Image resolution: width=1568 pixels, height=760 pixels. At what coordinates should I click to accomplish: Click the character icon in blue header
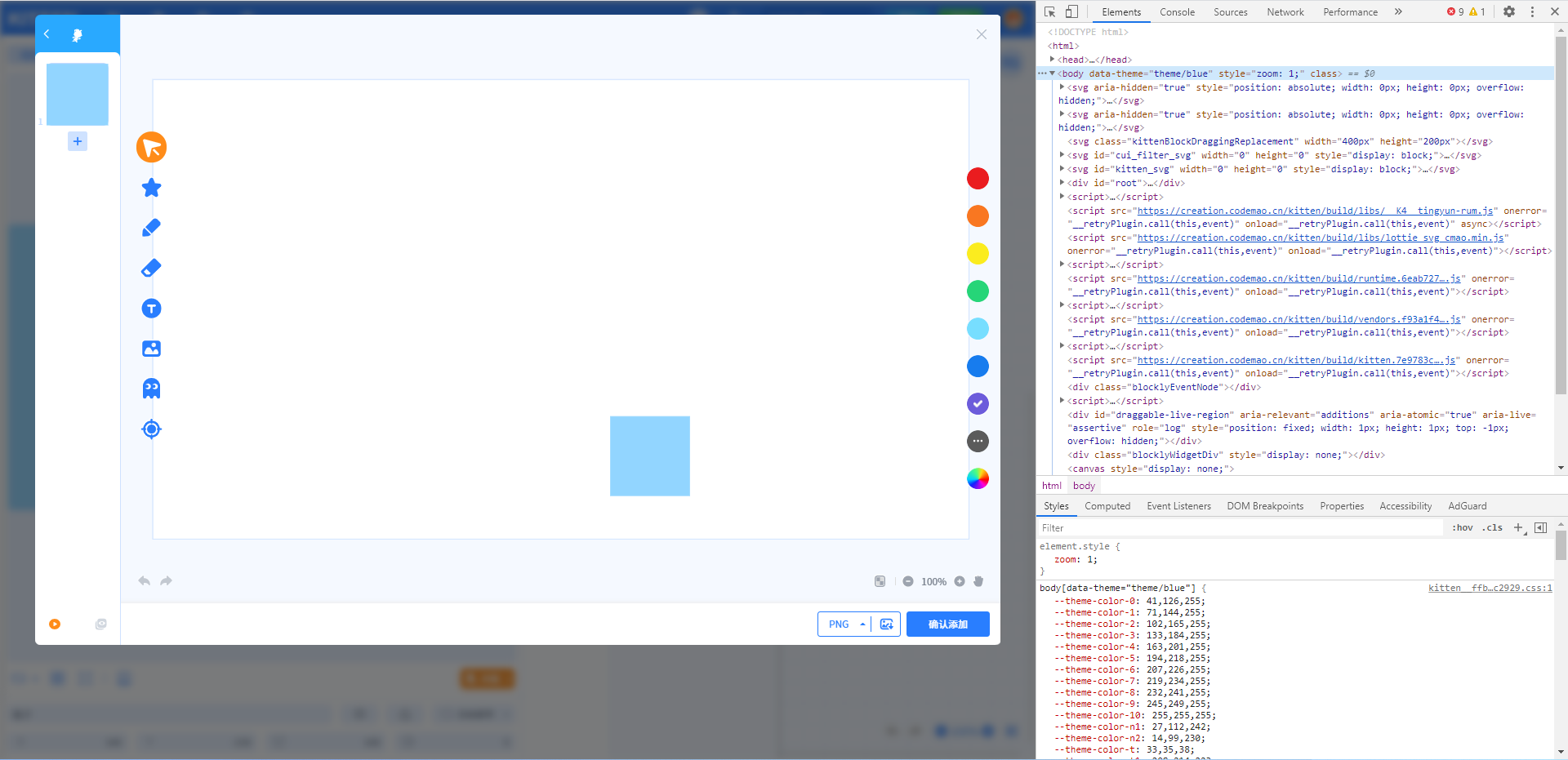(x=78, y=35)
